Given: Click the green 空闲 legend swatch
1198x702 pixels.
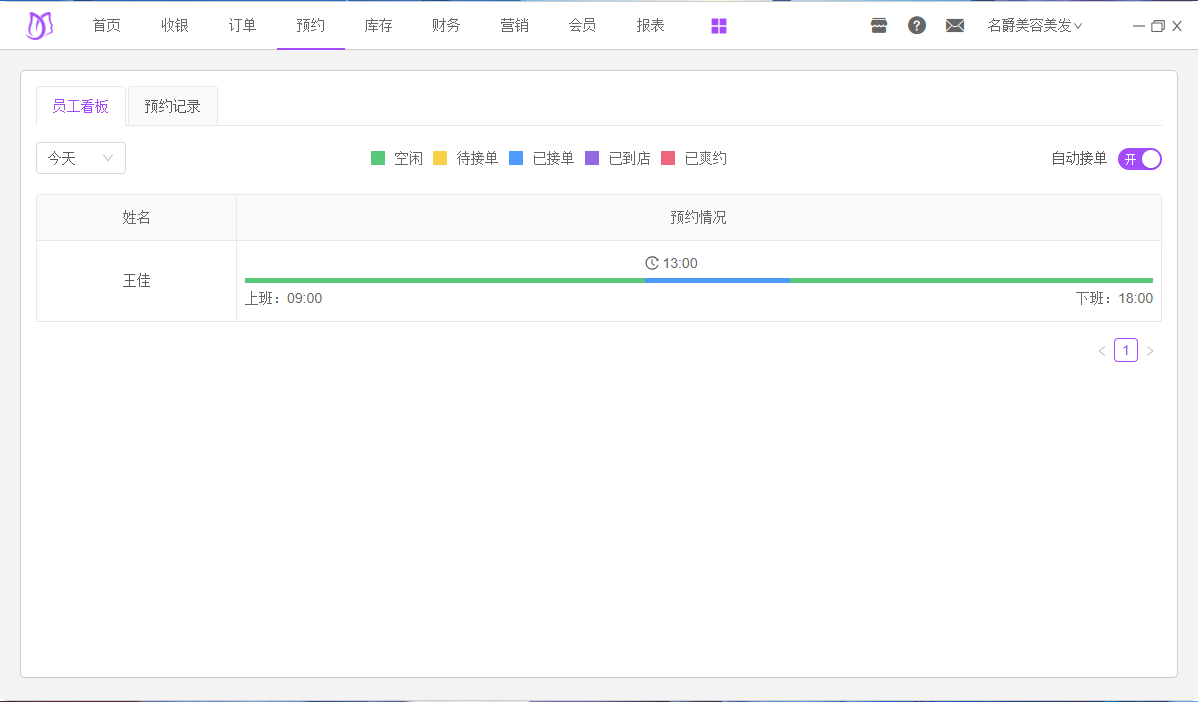Looking at the screenshot, I should (378, 158).
